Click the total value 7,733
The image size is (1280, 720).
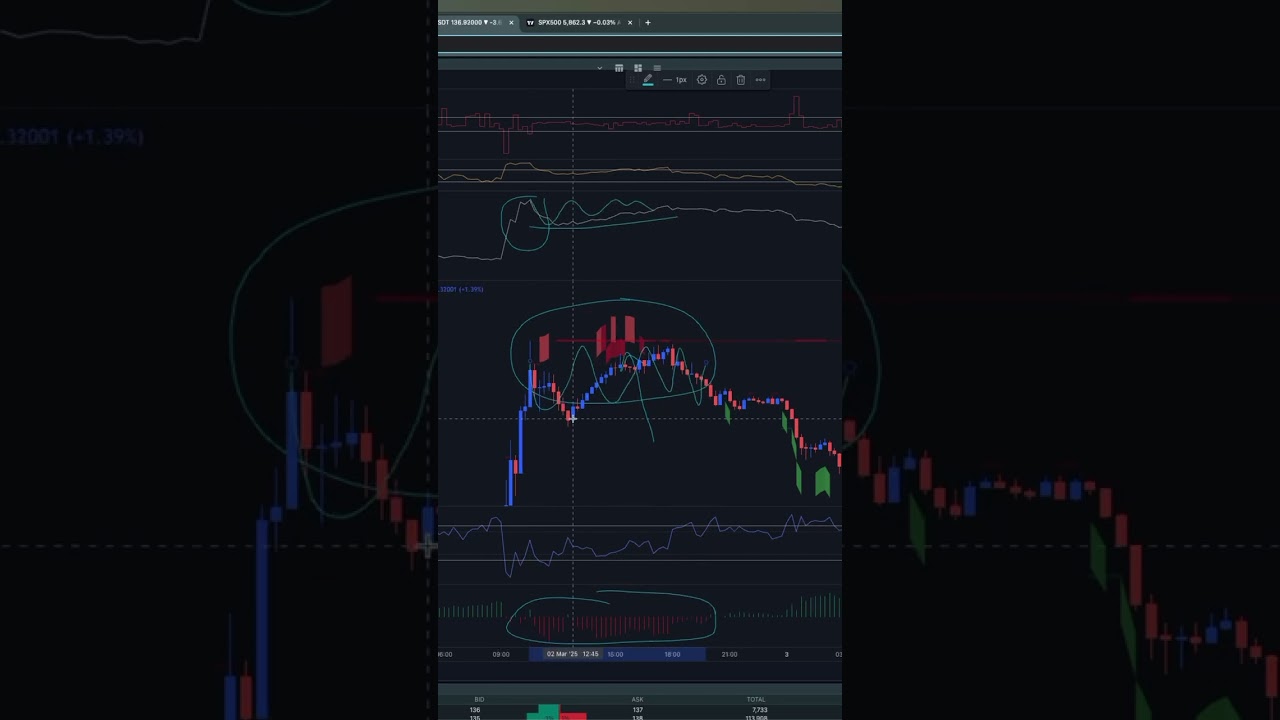click(759, 710)
